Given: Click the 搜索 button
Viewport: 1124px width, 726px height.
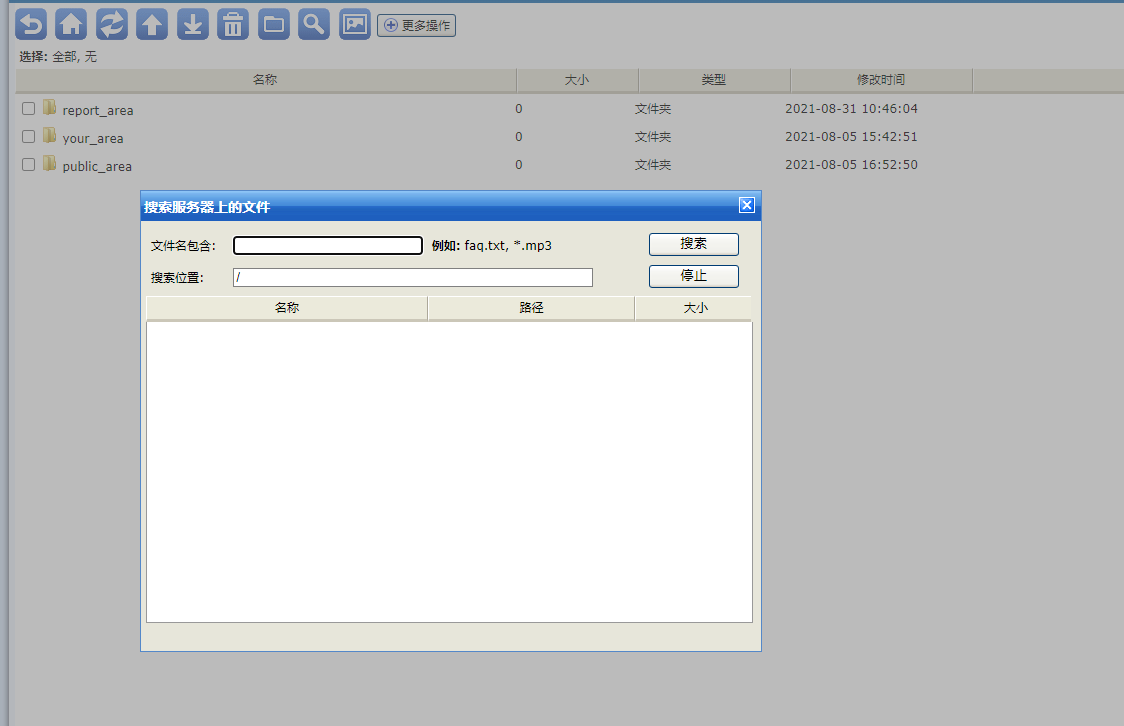Looking at the screenshot, I should click(x=694, y=244).
